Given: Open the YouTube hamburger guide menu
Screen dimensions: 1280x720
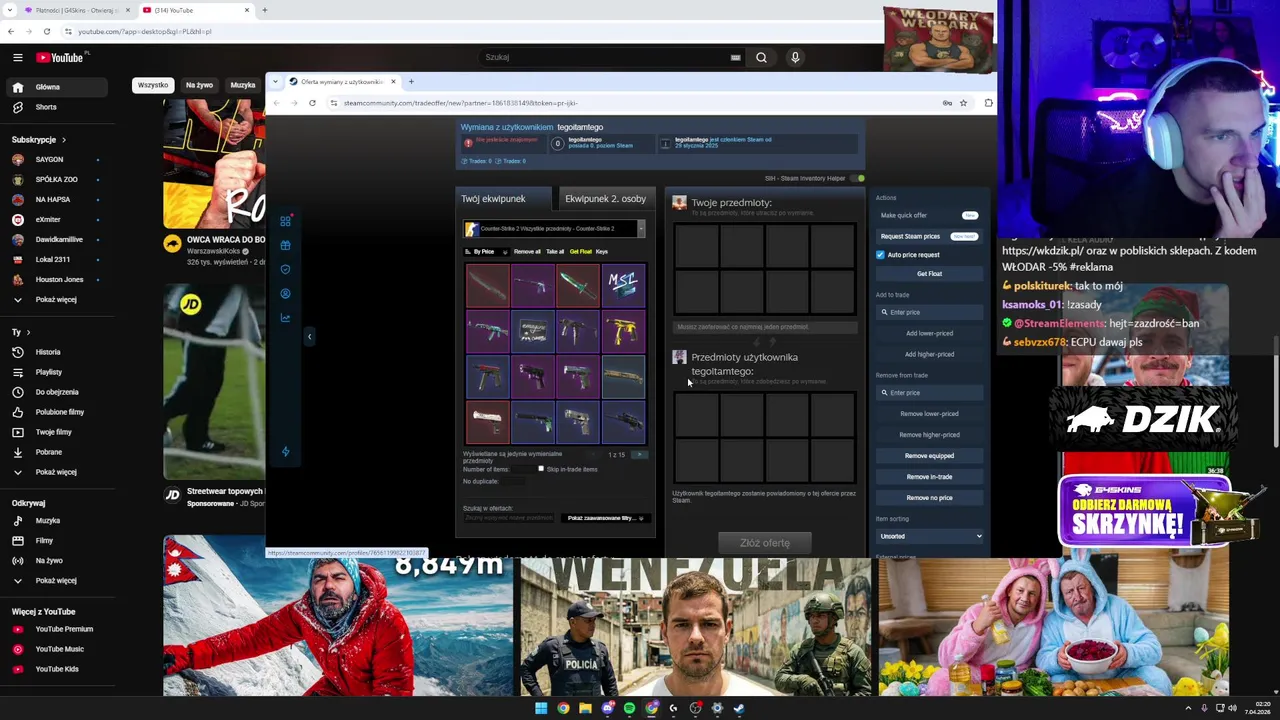Looking at the screenshot, I should point(17,58).
